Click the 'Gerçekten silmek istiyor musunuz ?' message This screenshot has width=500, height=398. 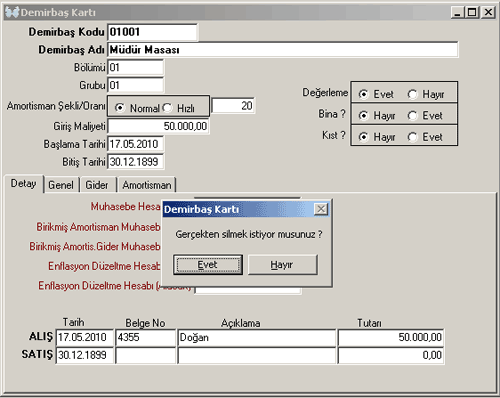tap(249, 234)
